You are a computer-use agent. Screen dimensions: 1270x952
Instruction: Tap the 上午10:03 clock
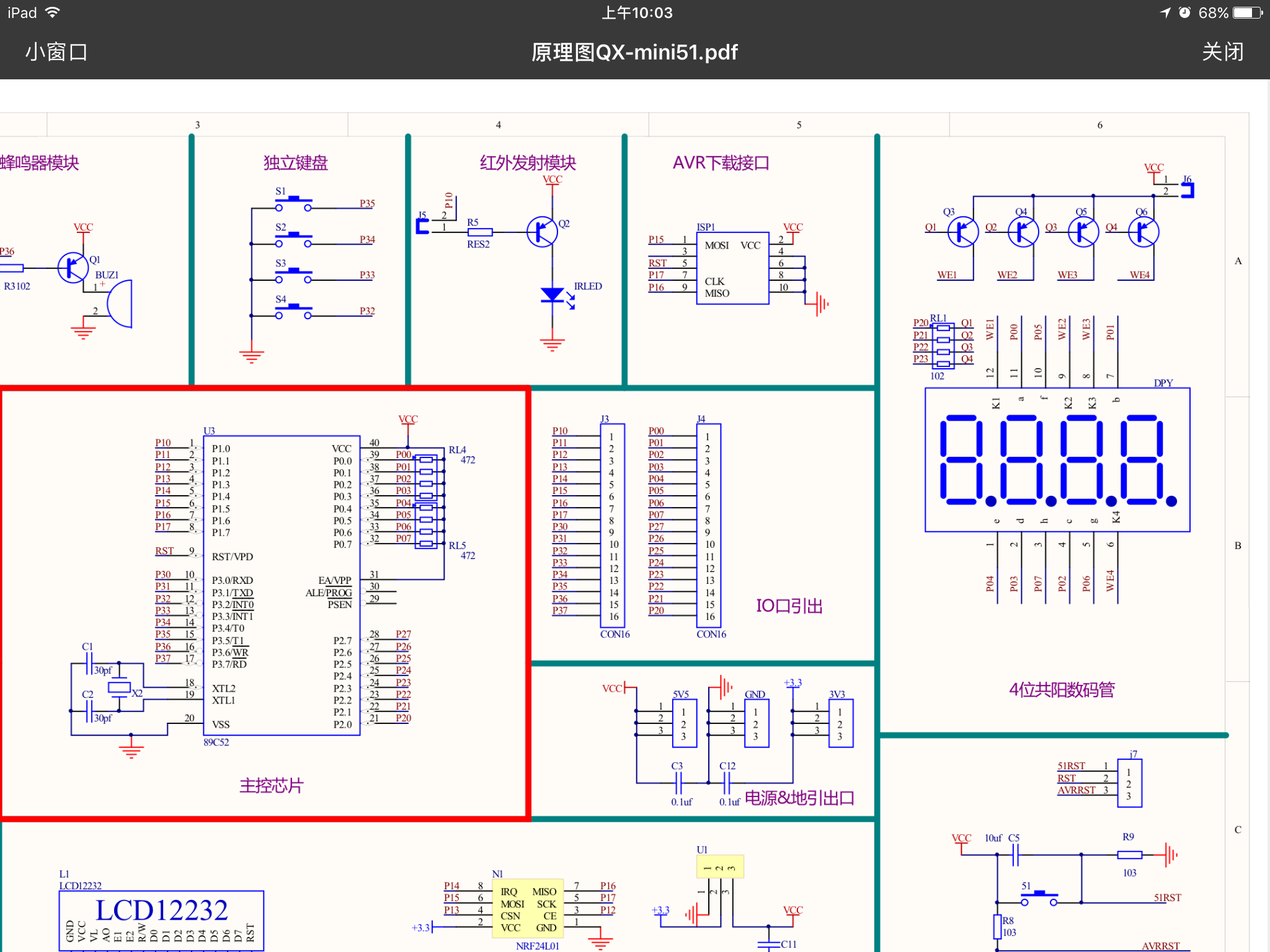click(637, 12)
